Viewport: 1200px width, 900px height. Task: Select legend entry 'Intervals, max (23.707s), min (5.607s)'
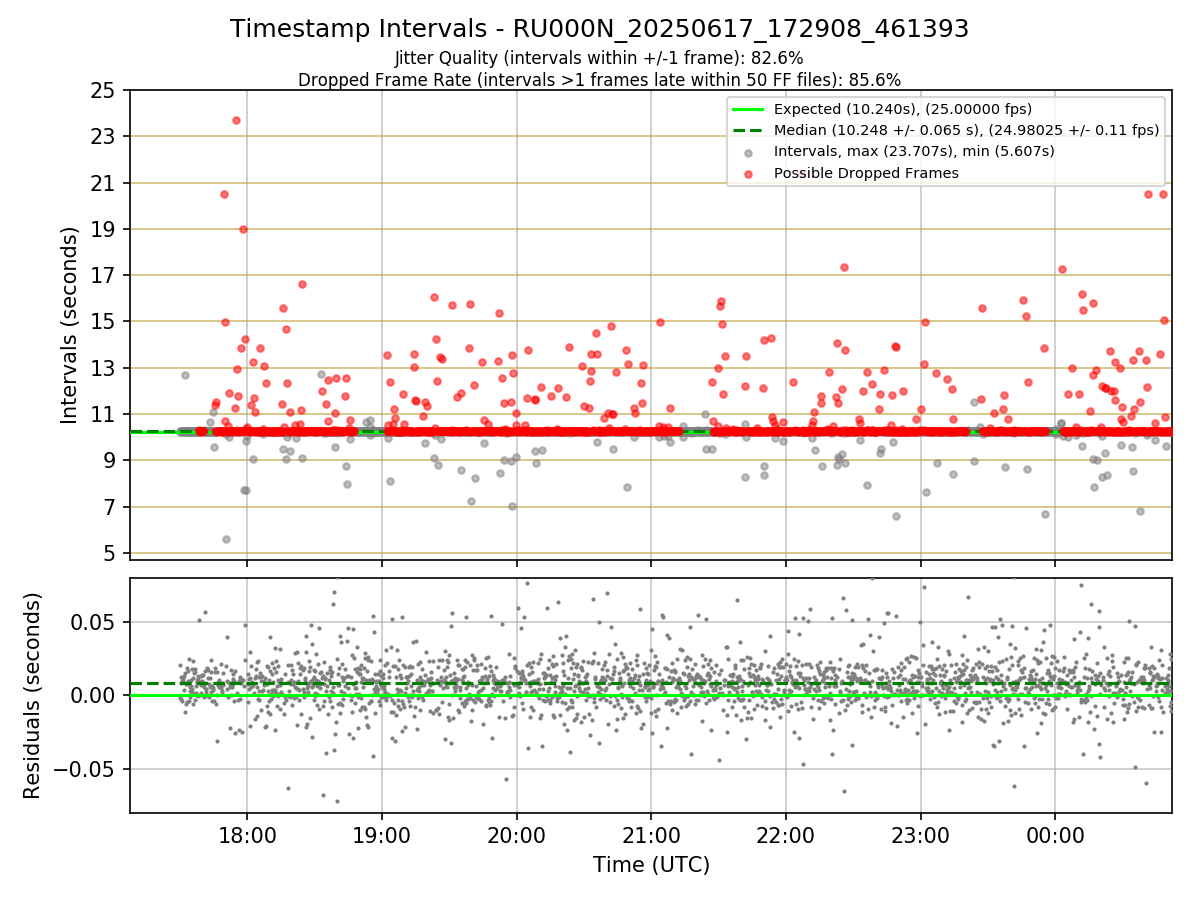click(914, 151)
